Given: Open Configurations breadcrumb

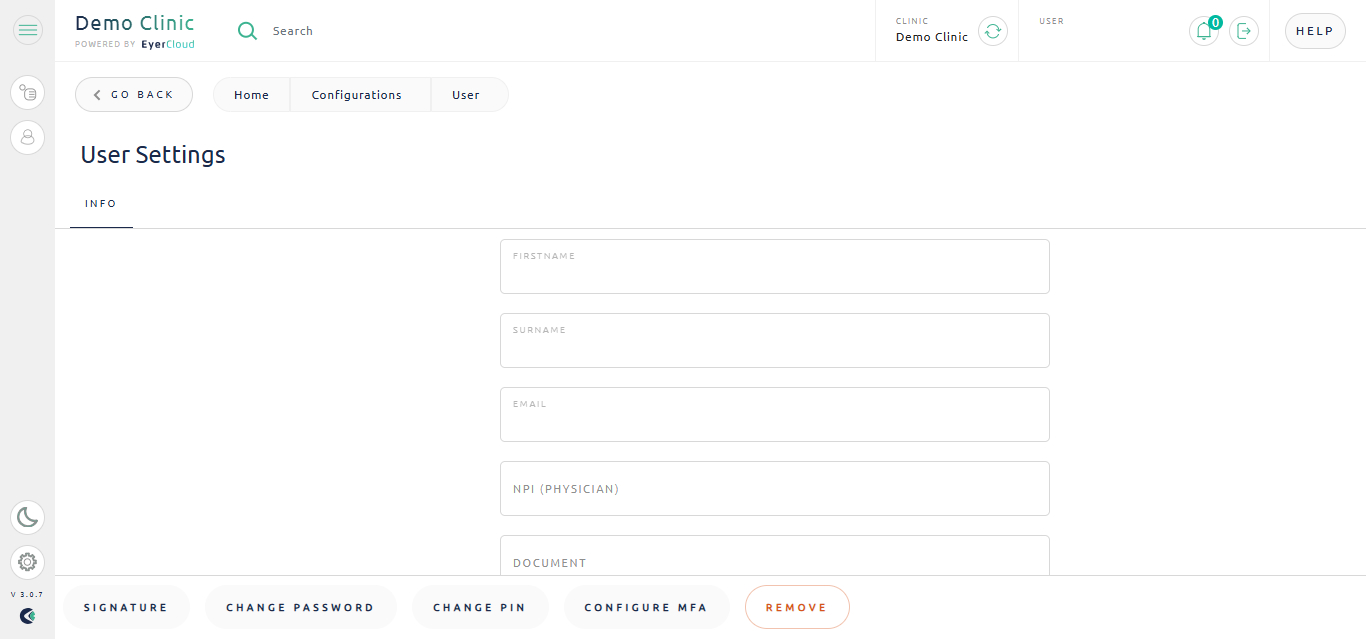Looking at the screenshot, I should pyautogui.click(x=357, y=95).
